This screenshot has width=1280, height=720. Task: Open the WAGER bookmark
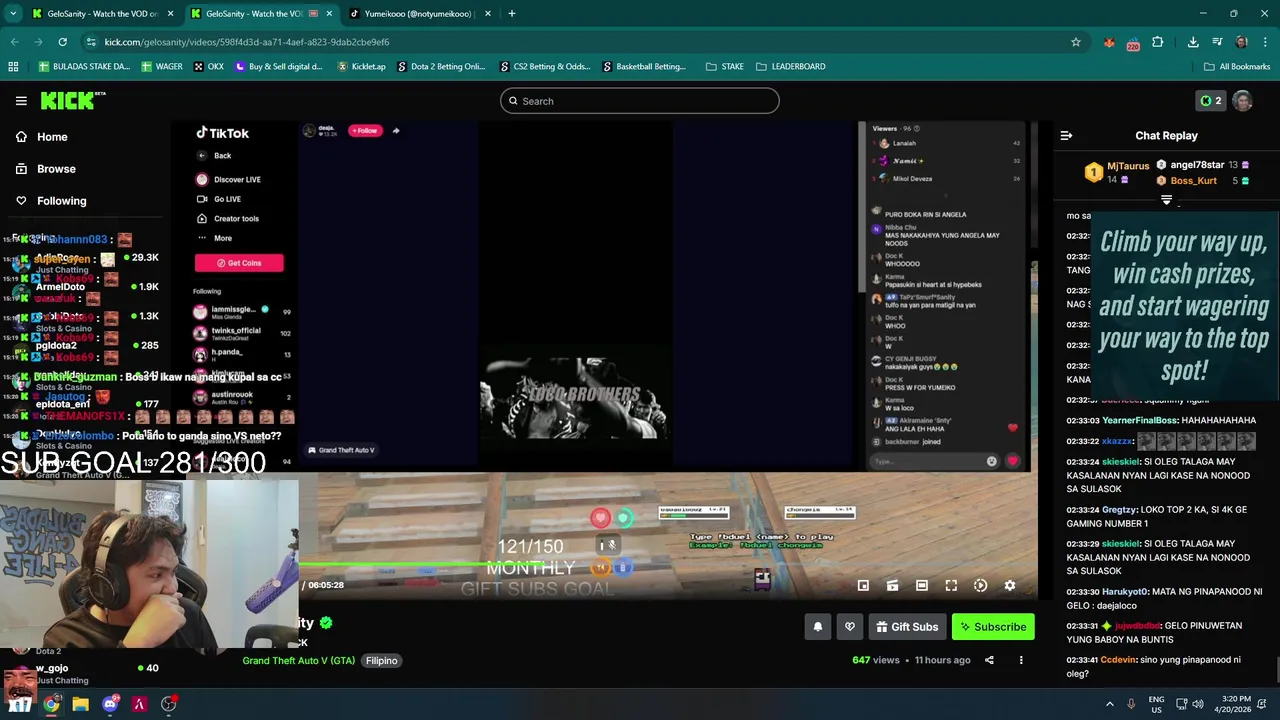162,67
